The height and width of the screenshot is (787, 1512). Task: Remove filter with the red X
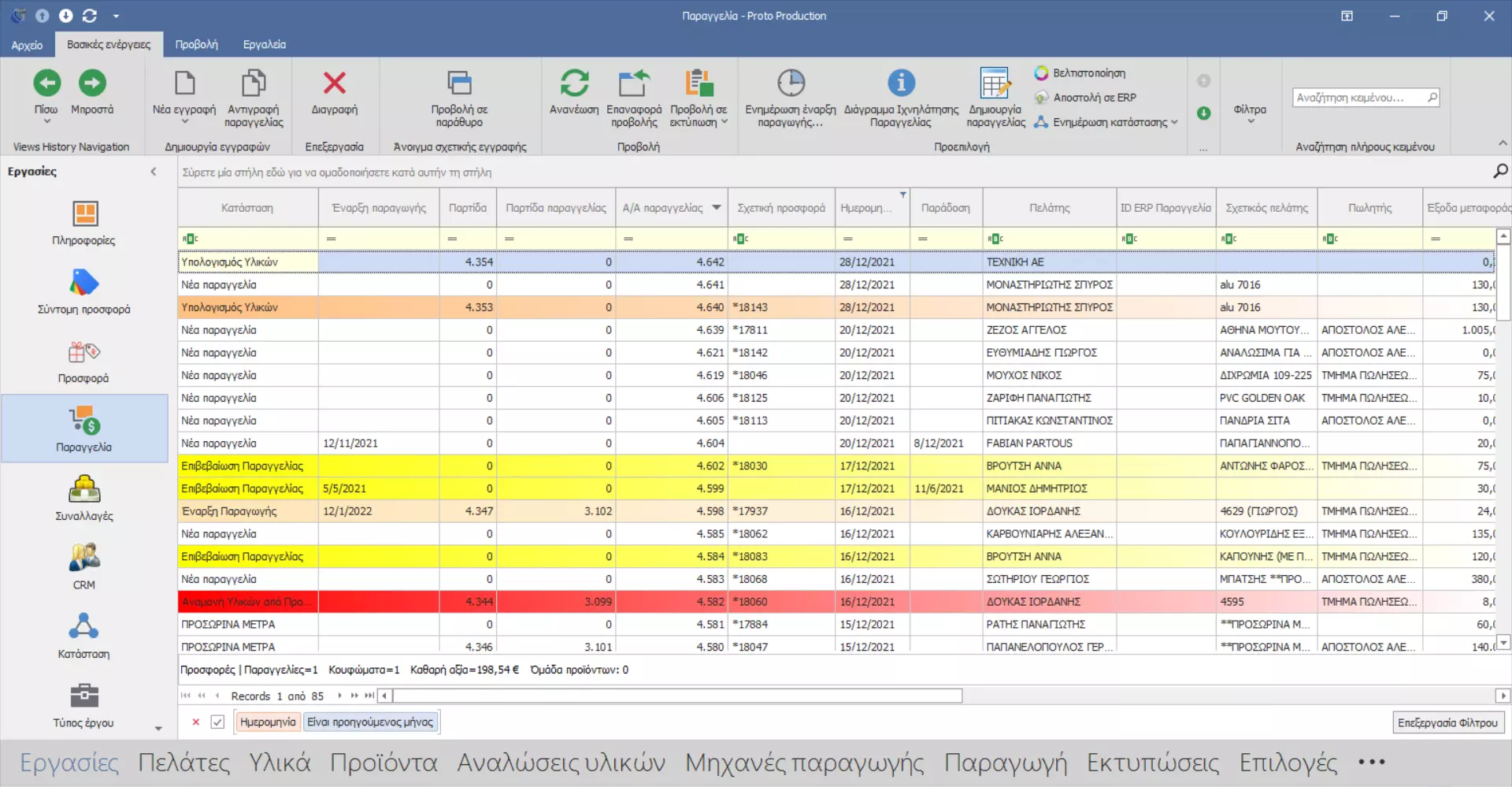[196, 722]
